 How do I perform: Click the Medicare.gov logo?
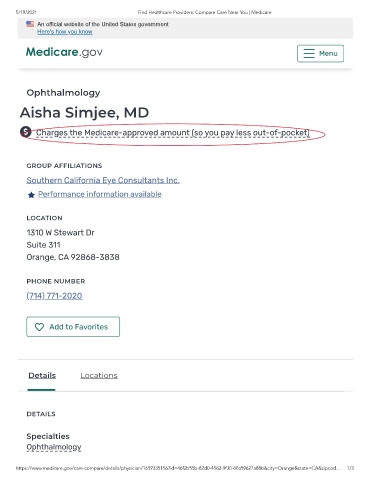(x=64, y=52)
